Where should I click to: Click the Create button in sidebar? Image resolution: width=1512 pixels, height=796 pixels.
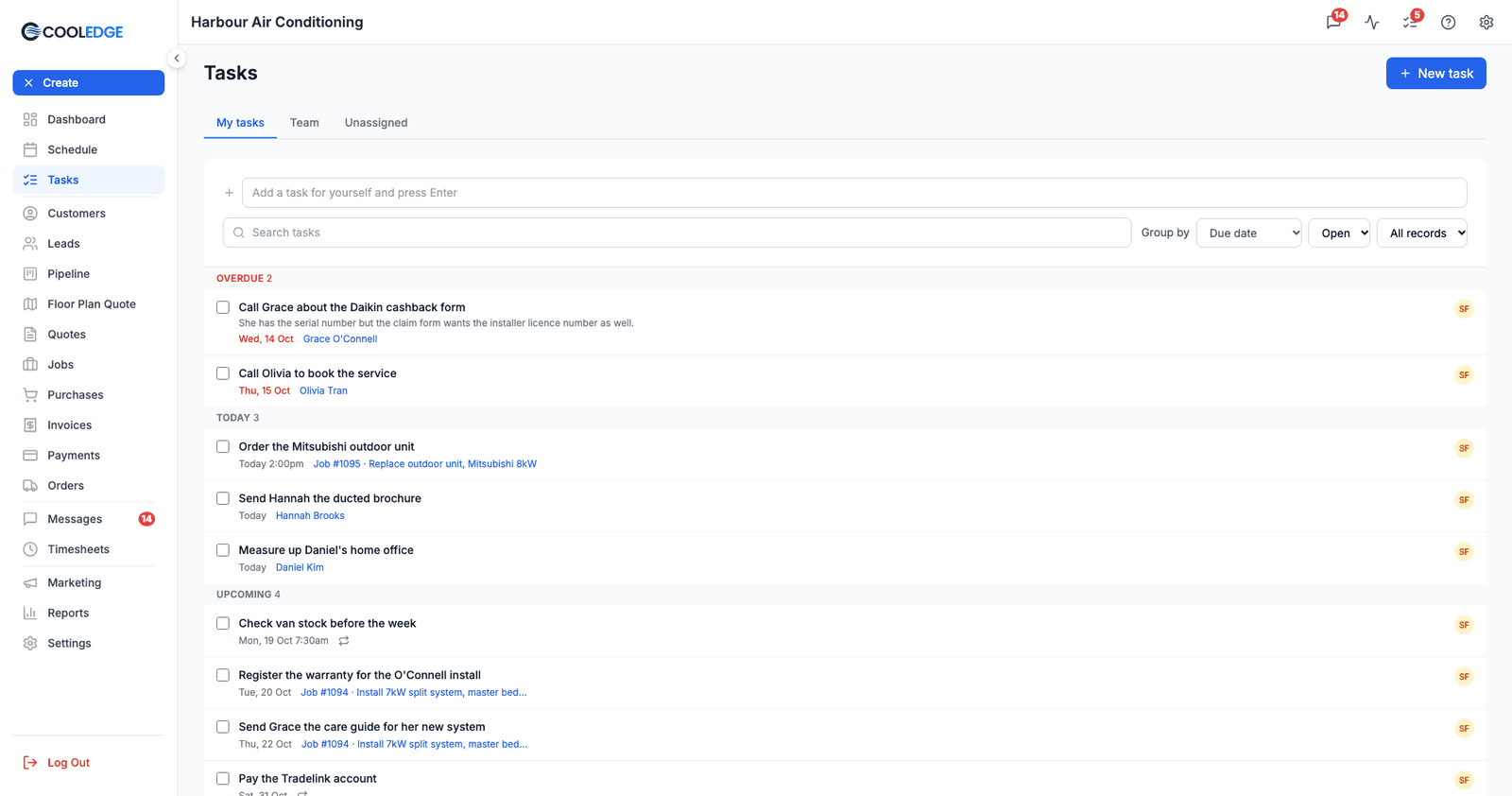coord(89,83)
